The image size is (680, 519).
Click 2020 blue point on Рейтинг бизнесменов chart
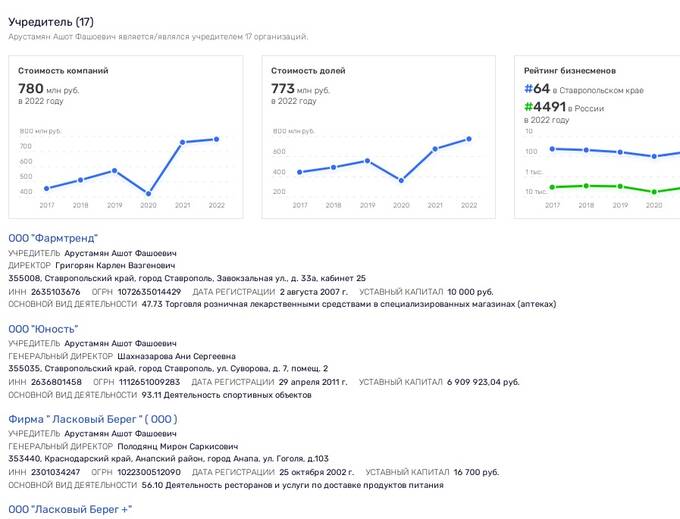[x=654, y=156]
